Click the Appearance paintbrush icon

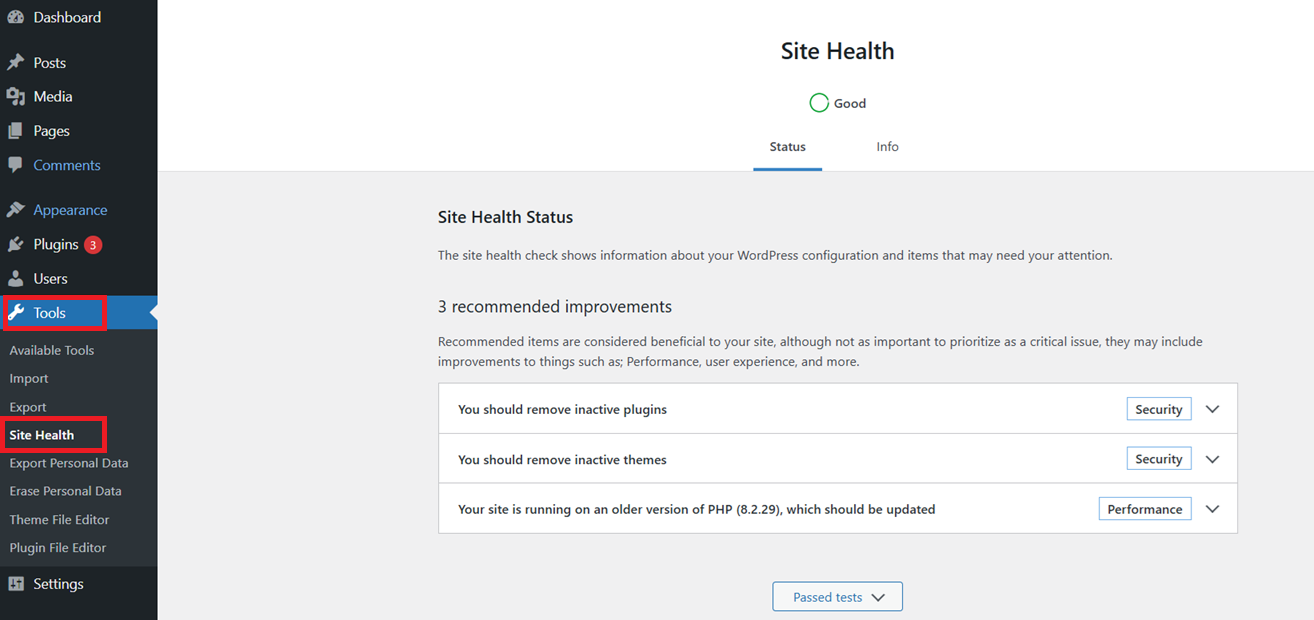click(15, 210)
